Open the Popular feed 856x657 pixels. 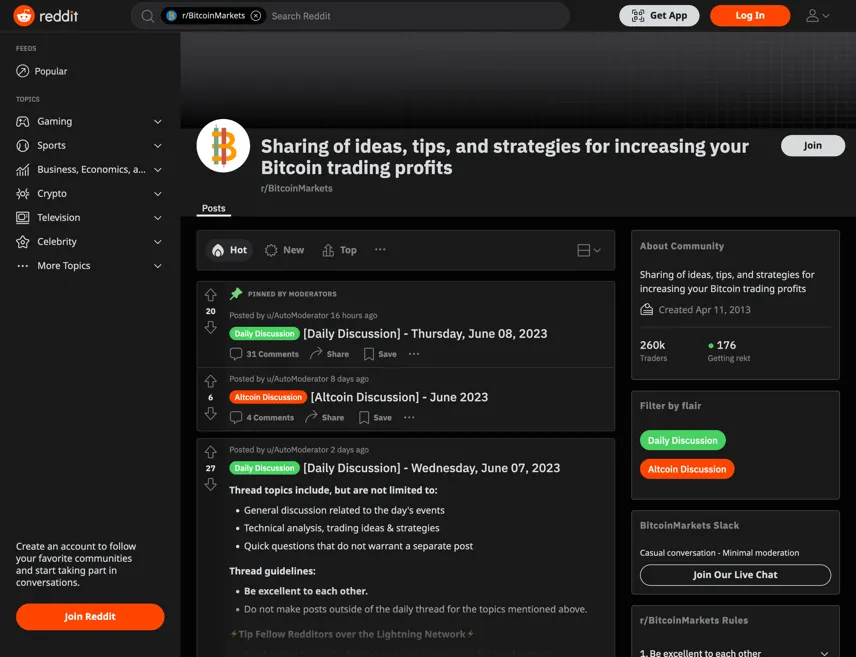pos(41,71)
